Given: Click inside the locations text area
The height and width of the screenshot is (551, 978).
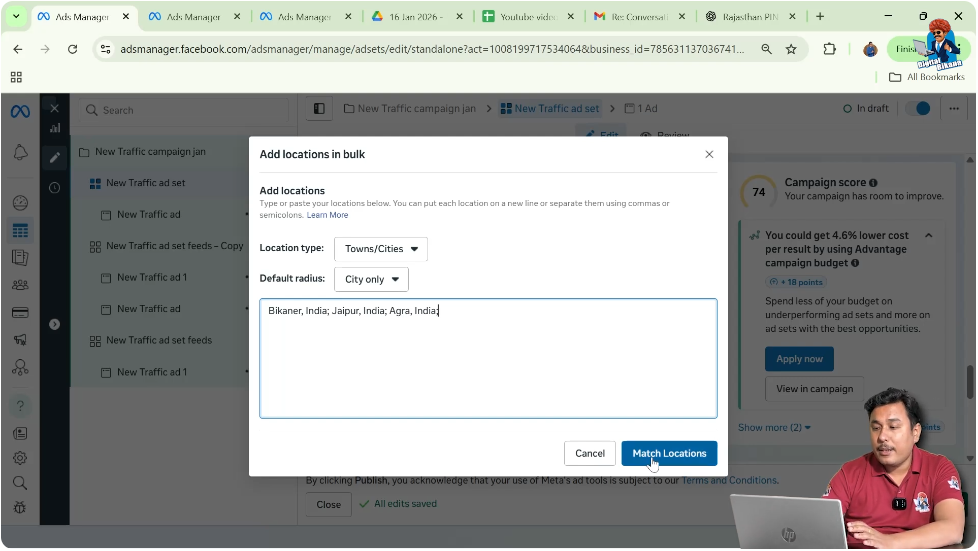Looking at the screenshot, I should click(x=488, y=358).
